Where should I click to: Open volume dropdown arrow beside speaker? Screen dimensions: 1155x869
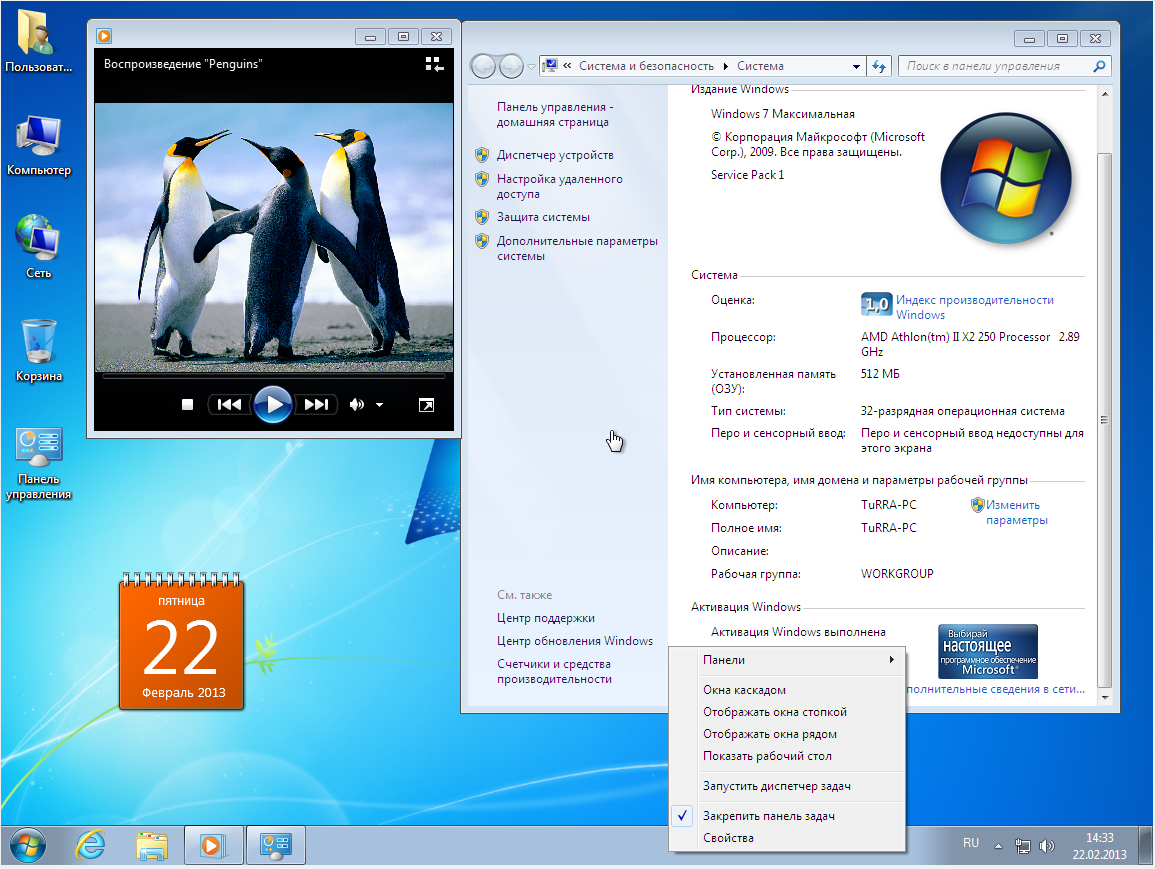click(x=380, y=405)
